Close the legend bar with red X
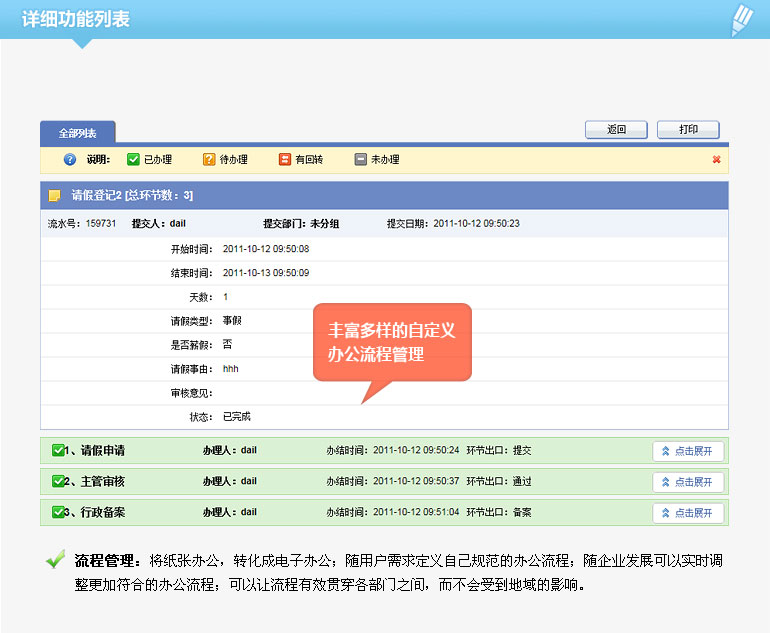Image resolution: width=770 pixels, height=633 pixels. pyautogui.click(x=716, y=160)
